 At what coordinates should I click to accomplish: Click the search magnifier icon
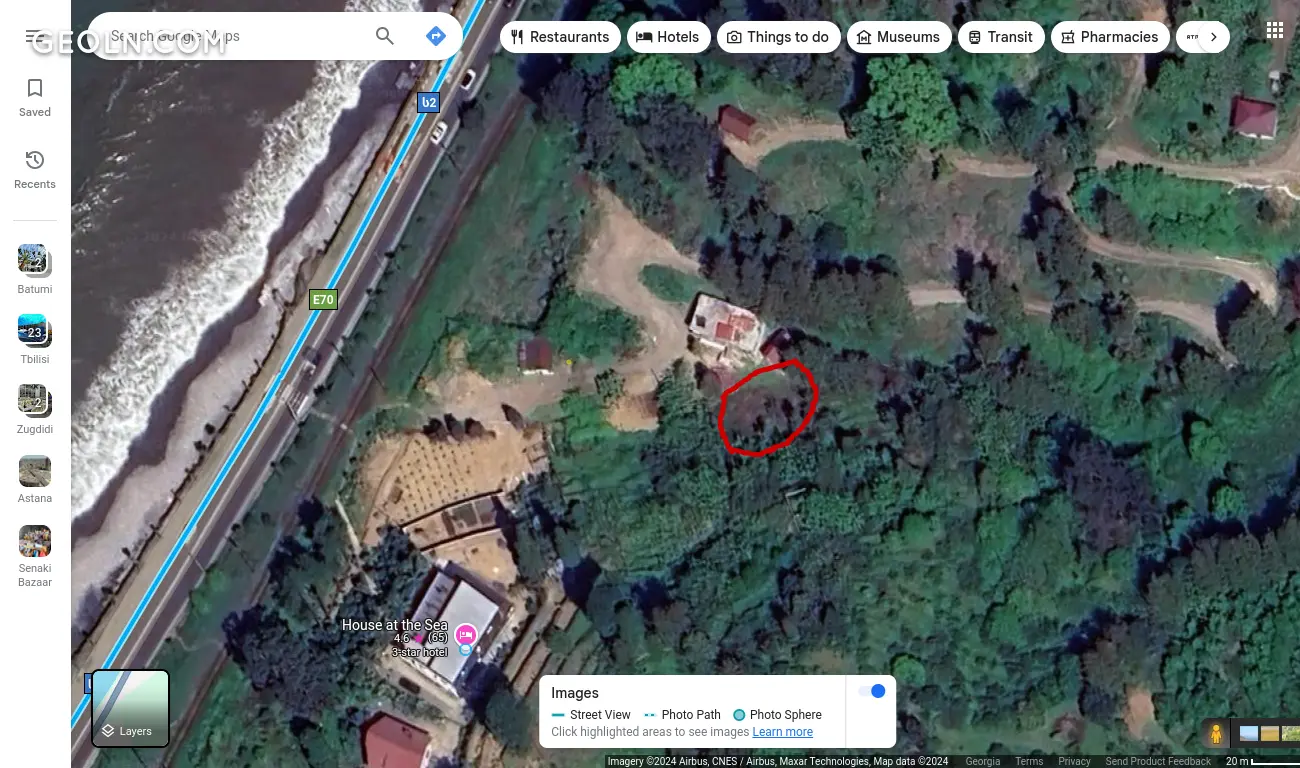coord(385,36)
